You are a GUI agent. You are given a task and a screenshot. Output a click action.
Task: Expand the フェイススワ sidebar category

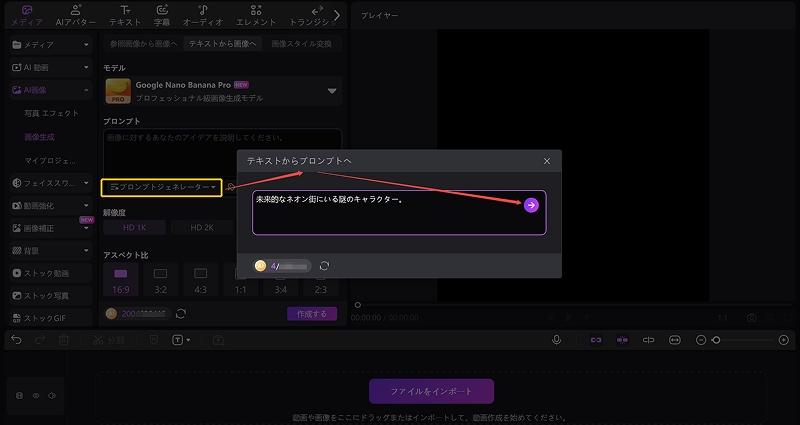point(51,183)
